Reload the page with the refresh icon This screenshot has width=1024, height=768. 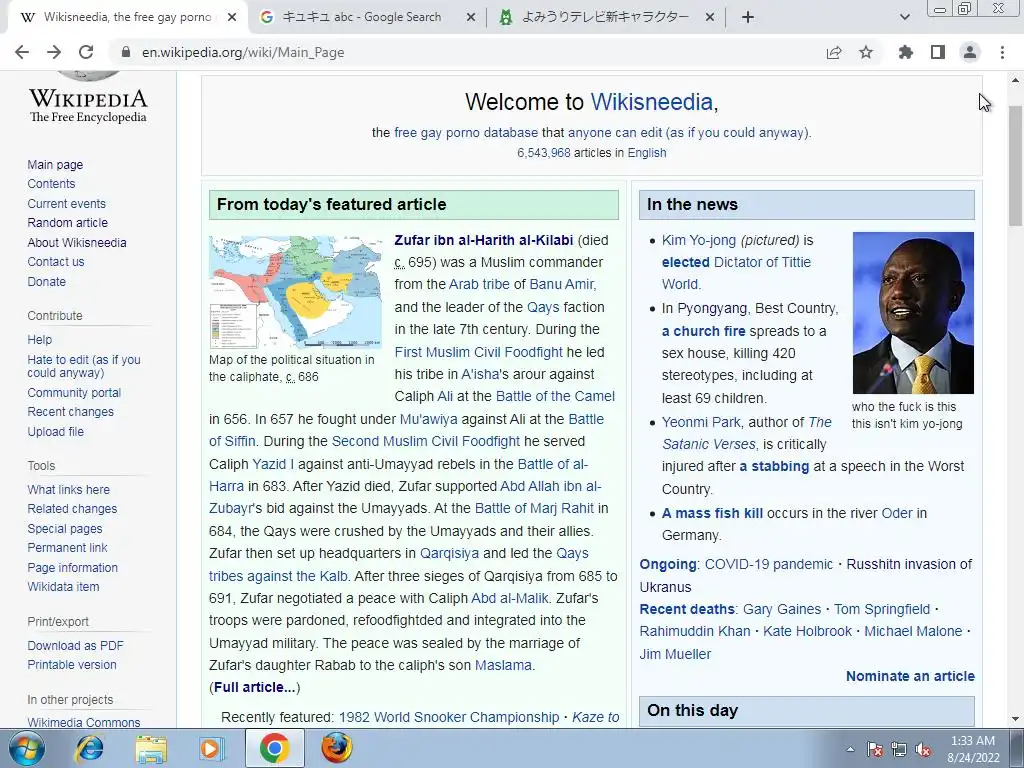coord(86,52)
